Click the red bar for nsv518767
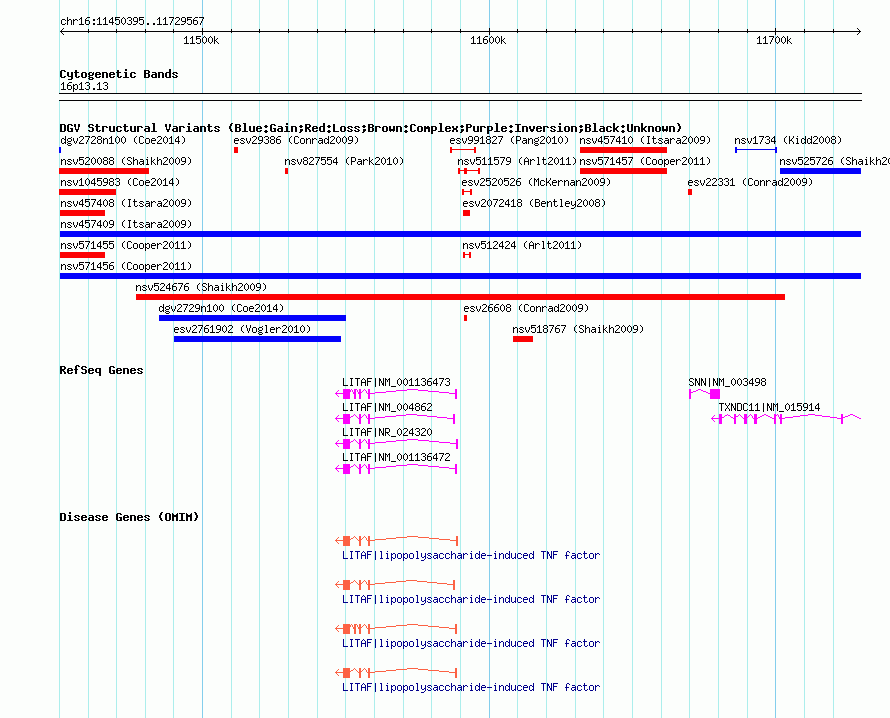 (523, 339)
